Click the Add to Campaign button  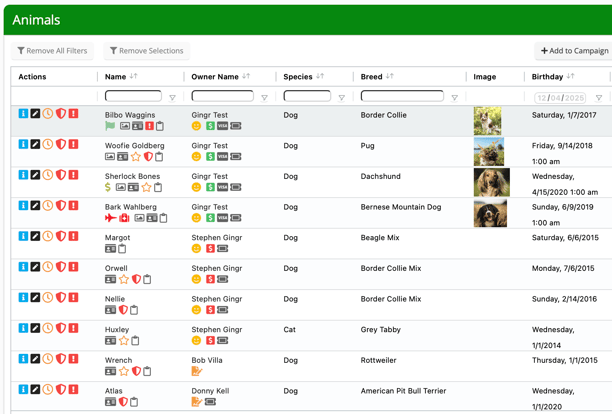[574, 51]
